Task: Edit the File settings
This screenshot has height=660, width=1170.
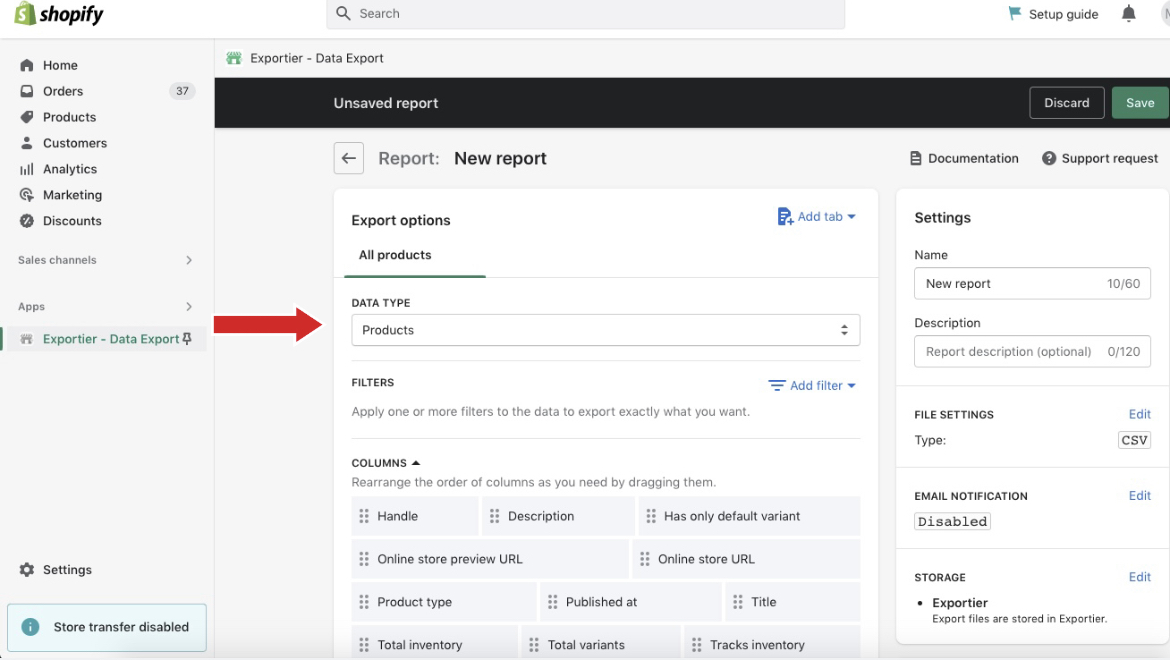Action: tap(1139, 415)
